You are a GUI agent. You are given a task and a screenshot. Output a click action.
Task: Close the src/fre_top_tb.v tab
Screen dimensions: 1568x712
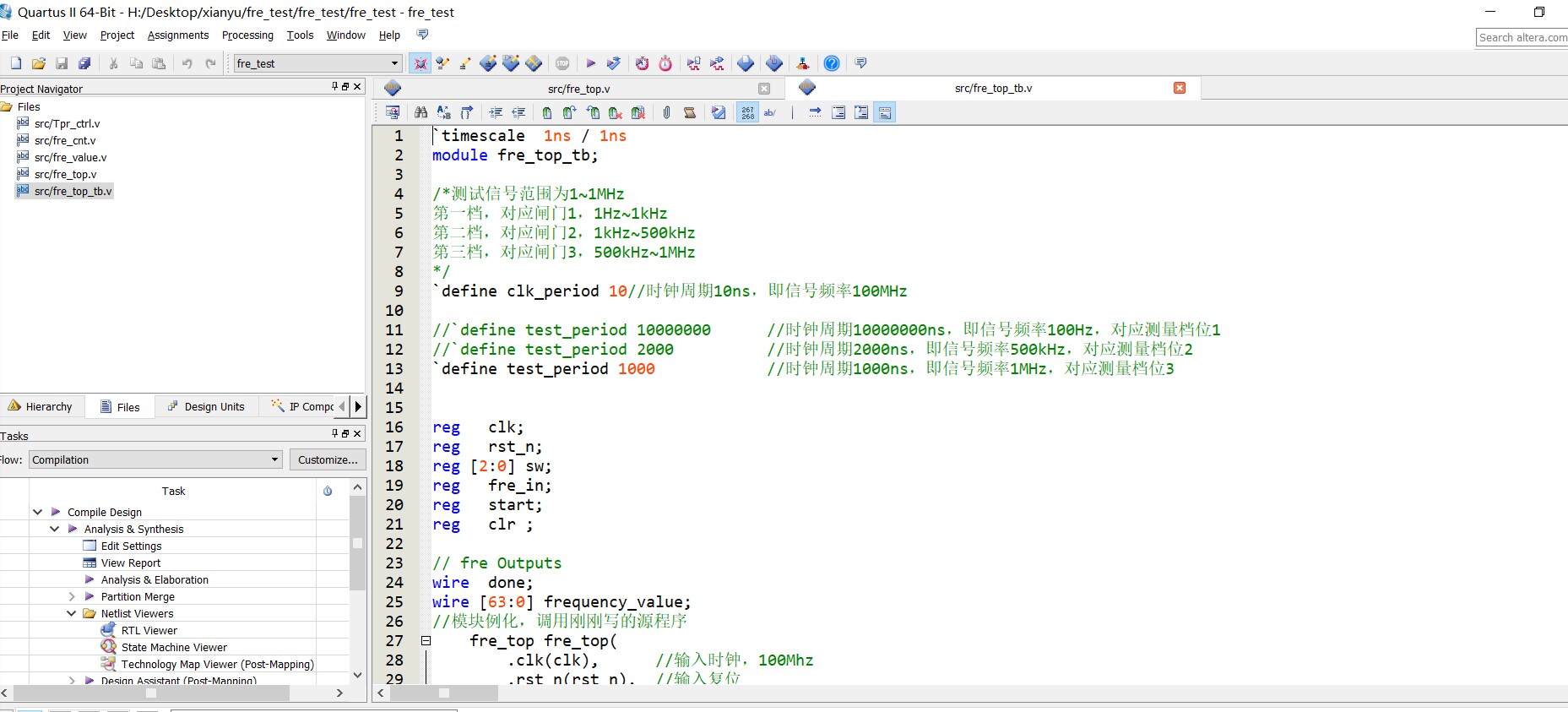(x=1180, y=88)
